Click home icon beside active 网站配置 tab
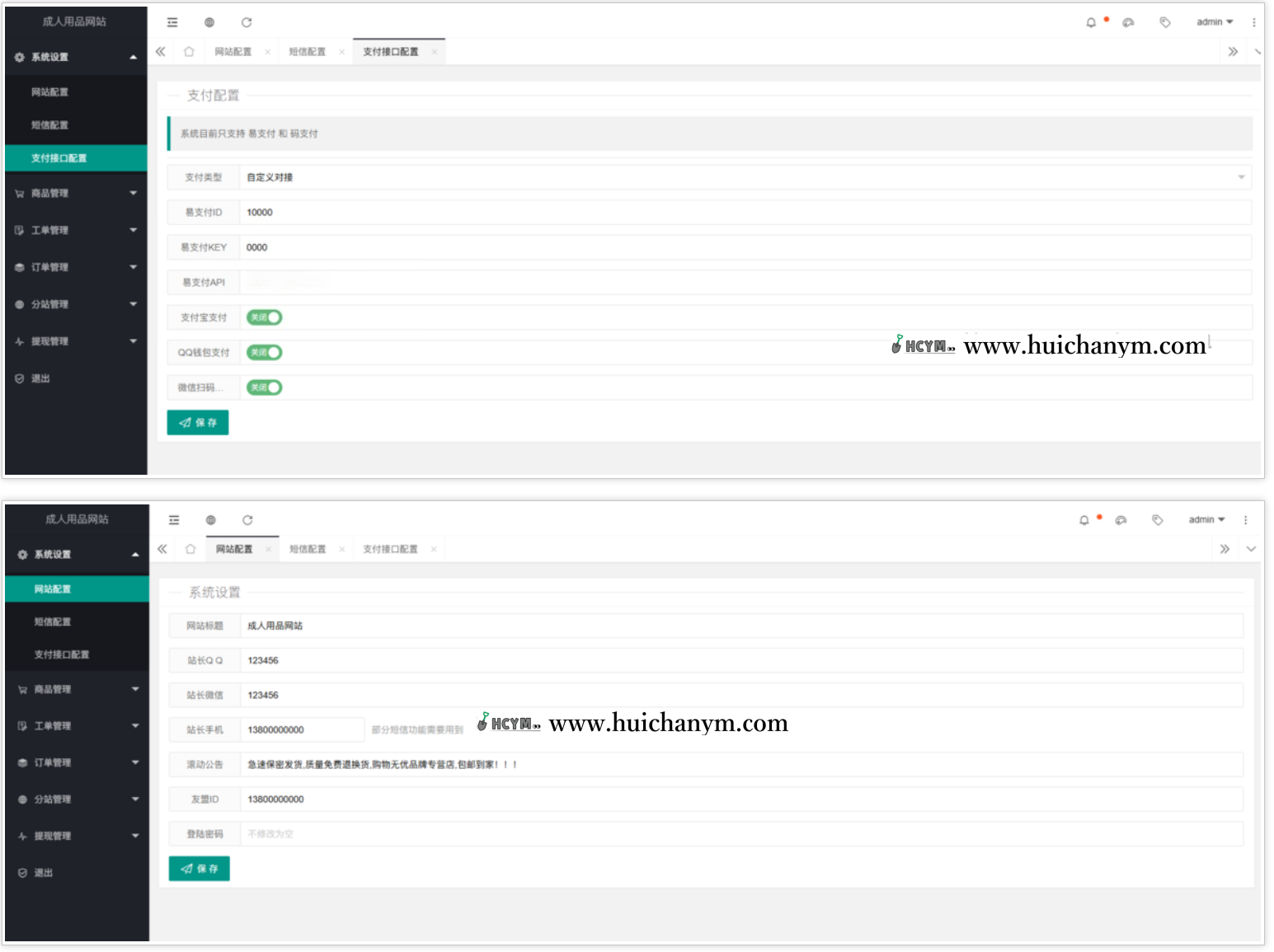The width and height of the screenshot is (1274, 952). point(190,549)
